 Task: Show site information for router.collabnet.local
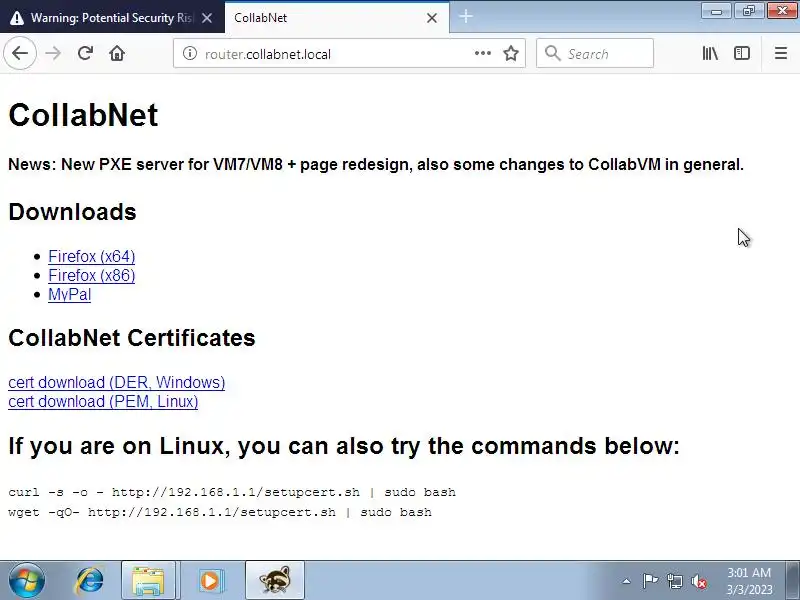click(190, 53)
